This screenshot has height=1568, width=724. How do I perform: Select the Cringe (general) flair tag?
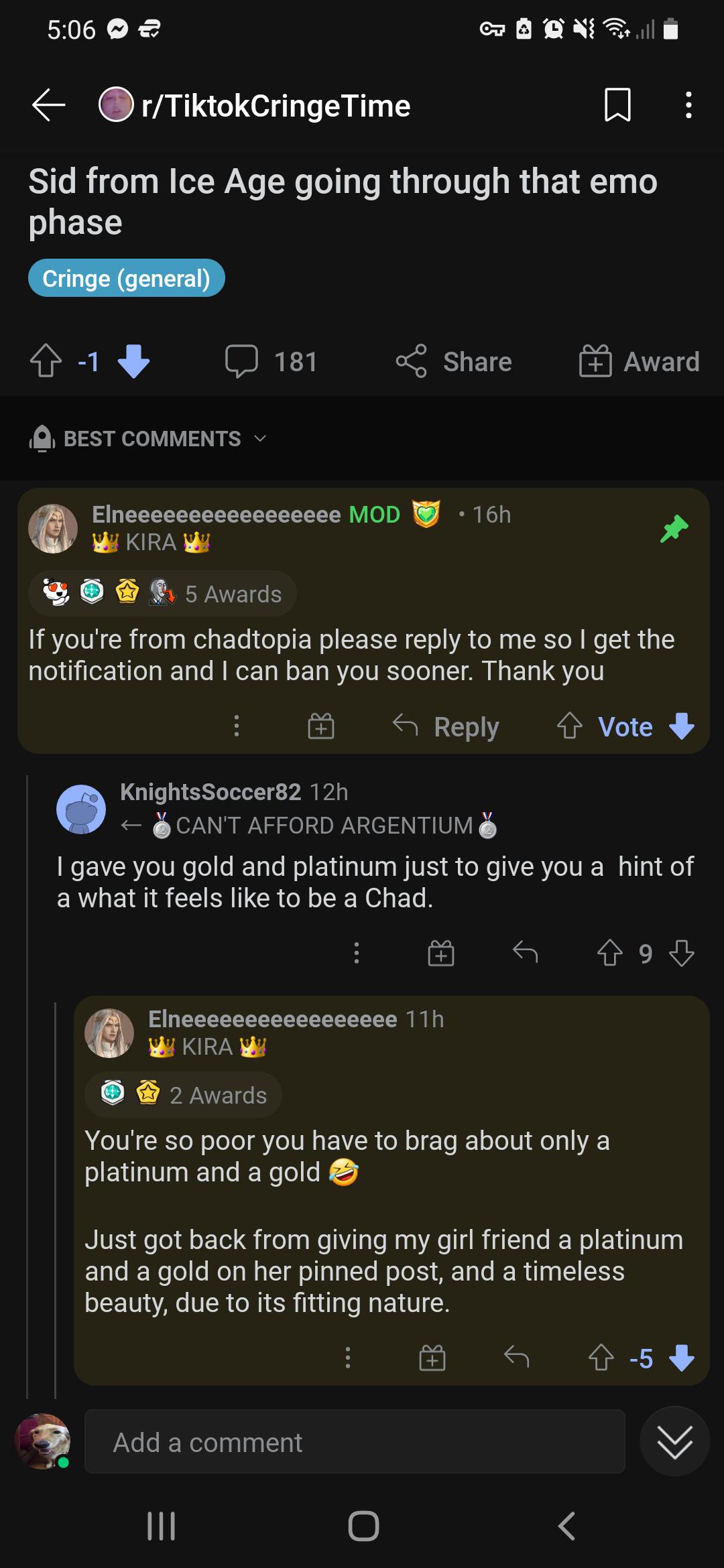[126, 278]
